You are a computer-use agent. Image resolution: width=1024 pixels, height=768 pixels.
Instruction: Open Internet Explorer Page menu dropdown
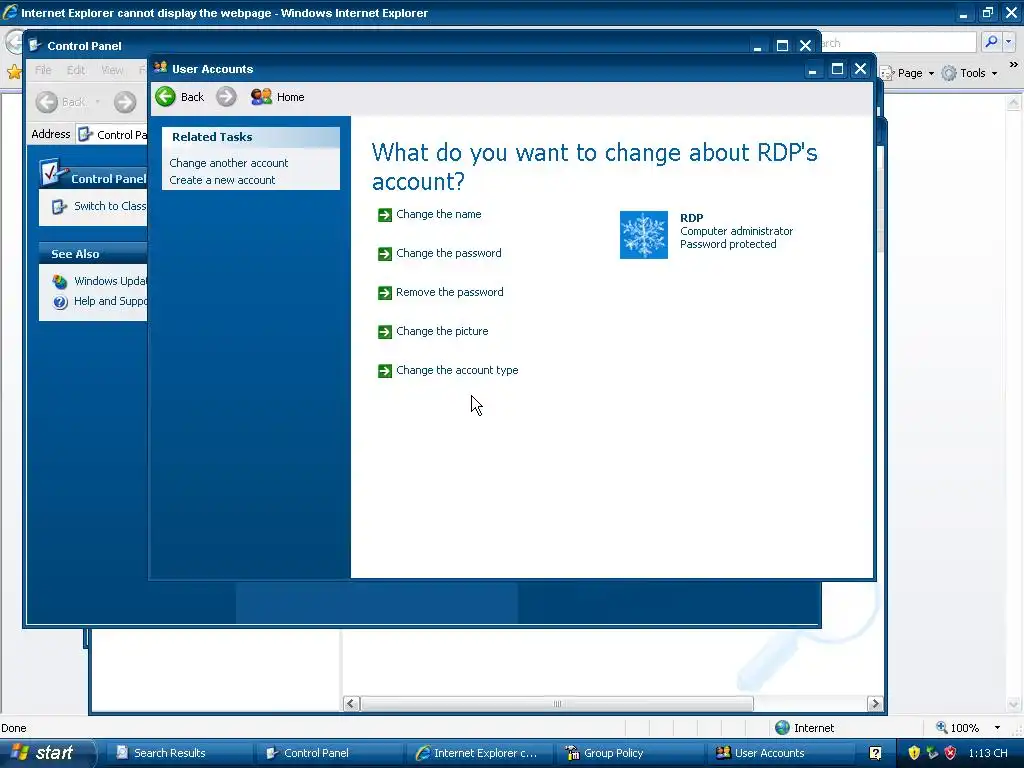[908, 73]
